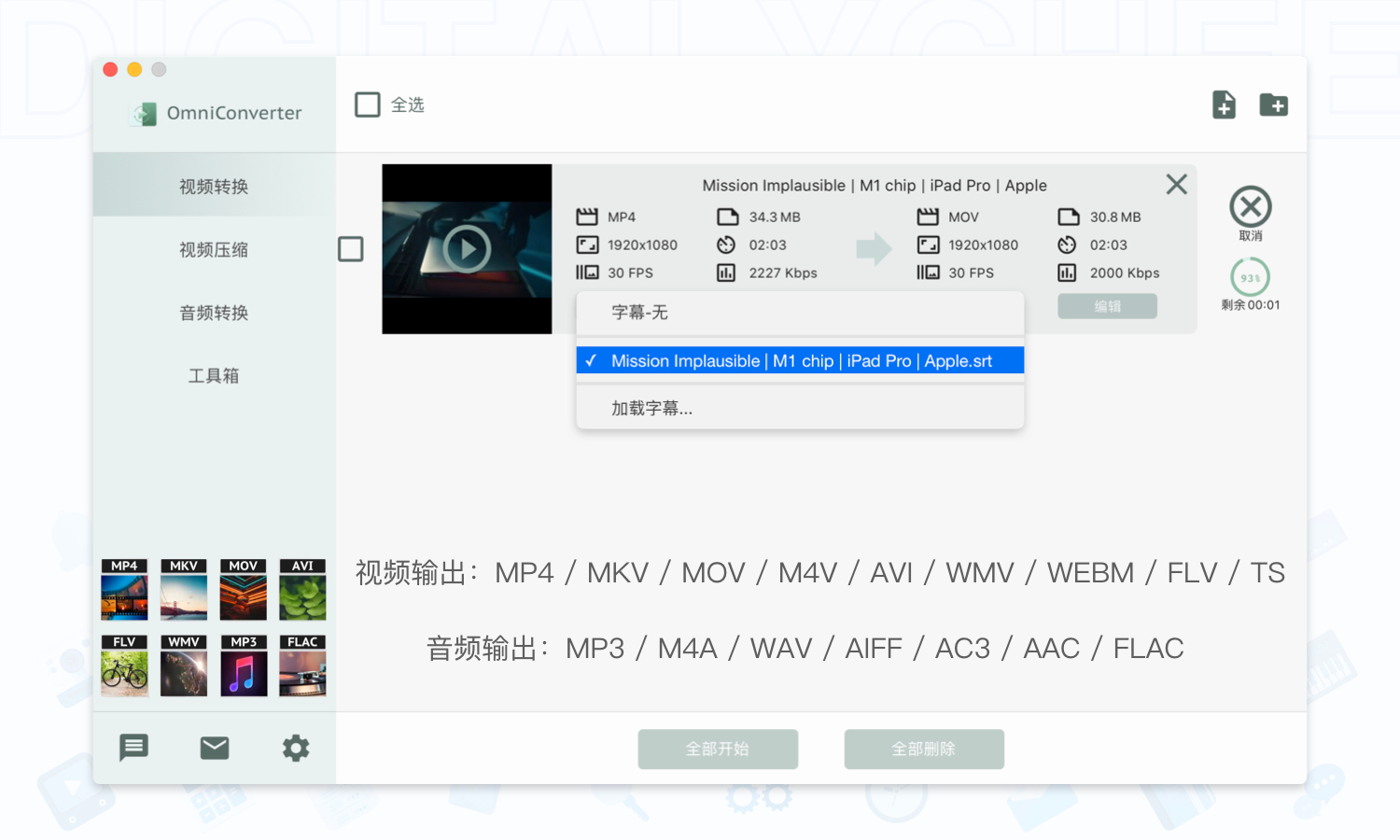This screenshot has height=840, width=1400.
Task: Click the output resolution 1920x1080 icon
Action: coord(928,245)
